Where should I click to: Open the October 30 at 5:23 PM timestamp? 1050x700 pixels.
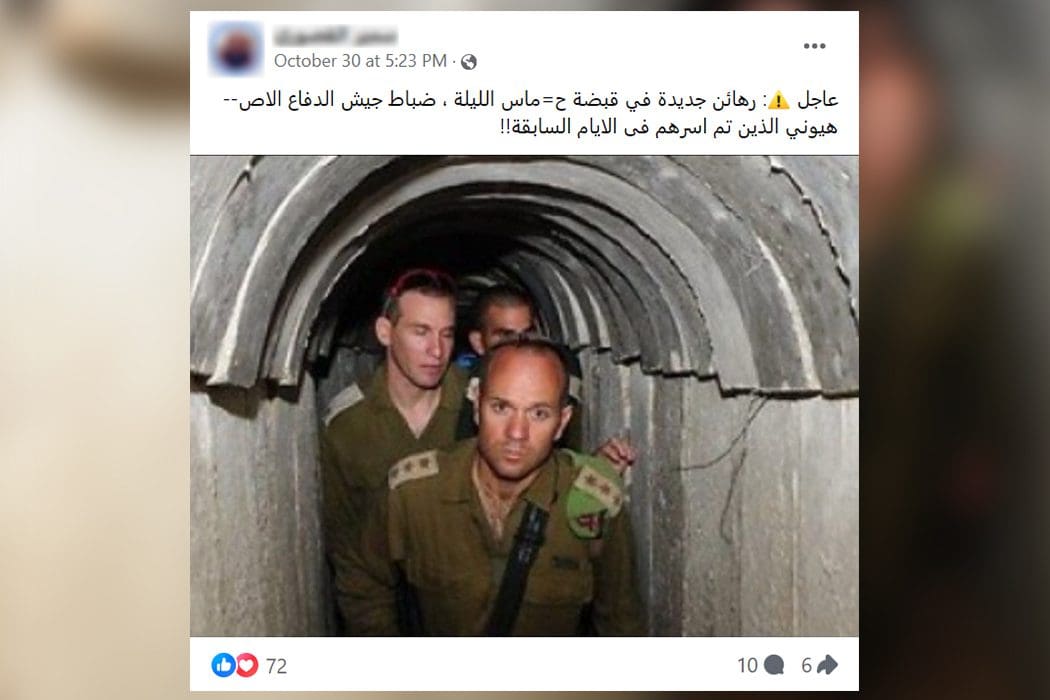[360, 61]
